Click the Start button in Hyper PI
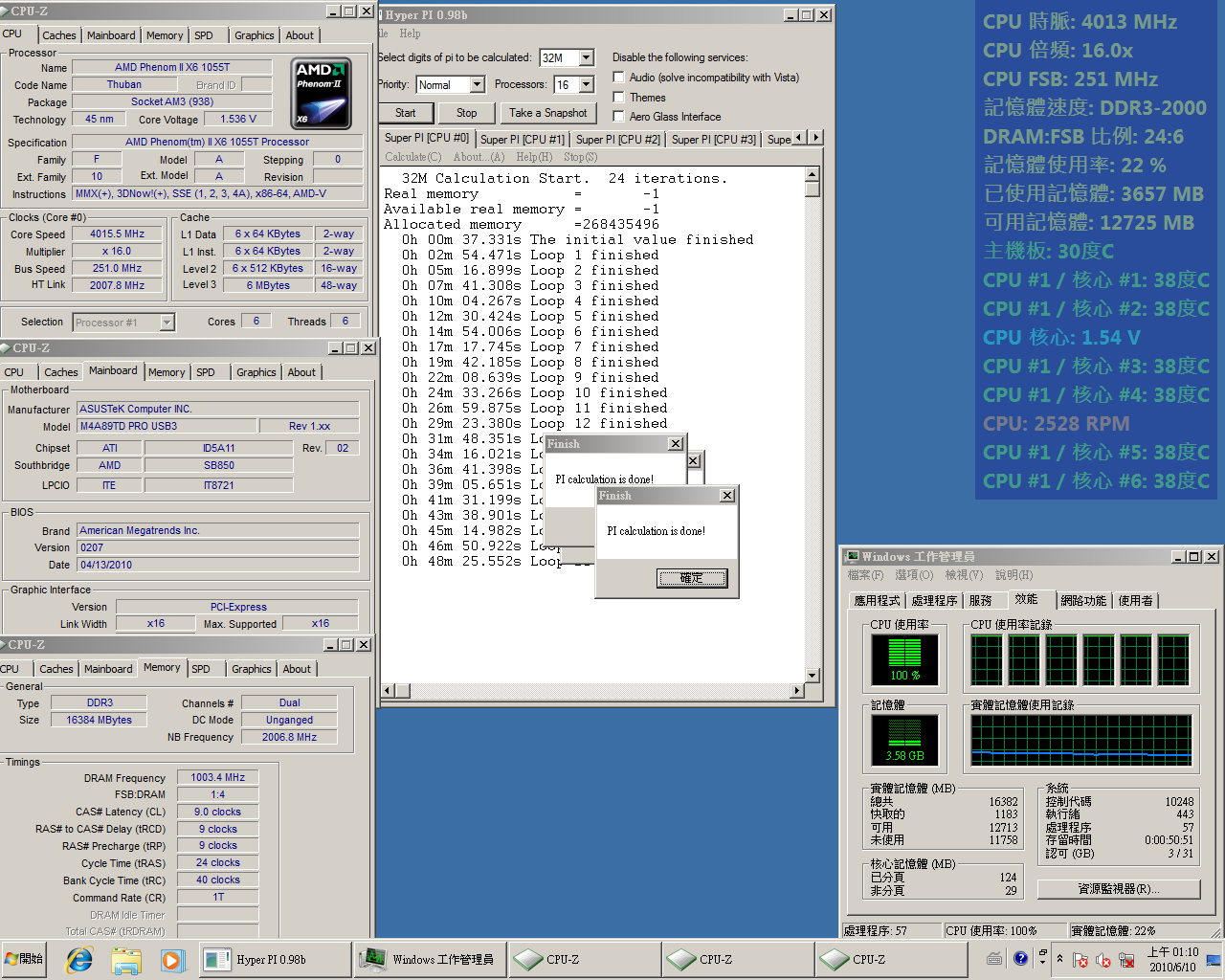The height and width of the screenshot is (980, 1225). [406, 113]
